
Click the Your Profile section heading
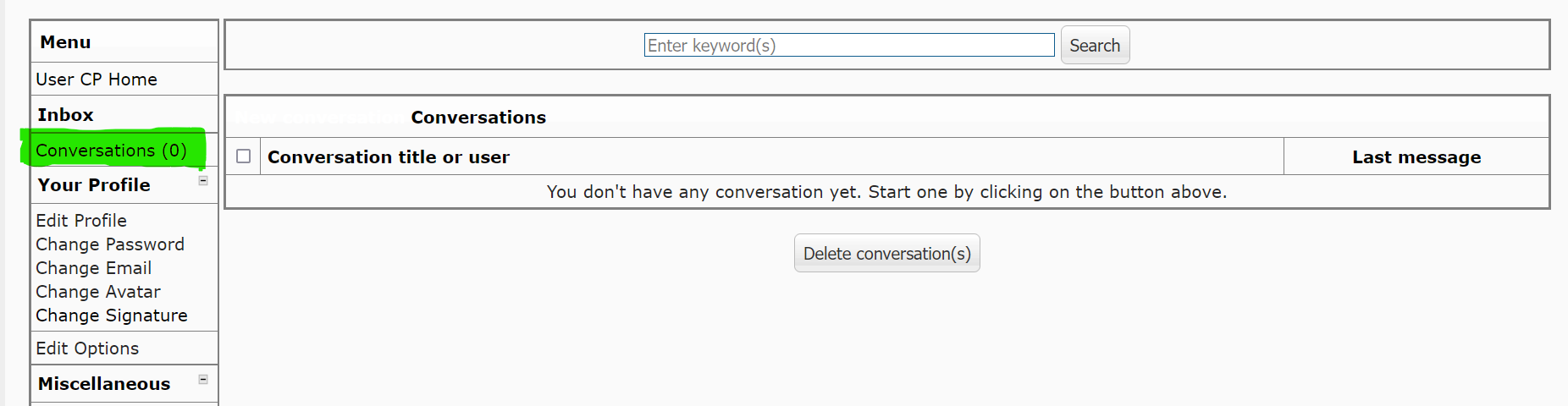(94, 185)
